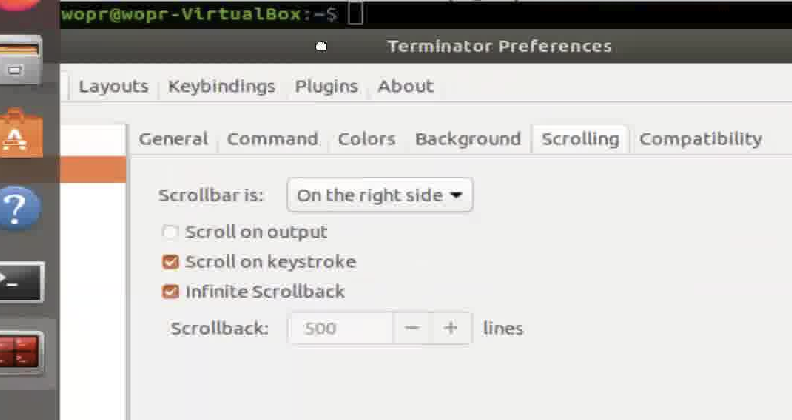This screenshot has height=420, width=792.
Task: Uncheck Scroll on keystroke
Action: (170, 262)
